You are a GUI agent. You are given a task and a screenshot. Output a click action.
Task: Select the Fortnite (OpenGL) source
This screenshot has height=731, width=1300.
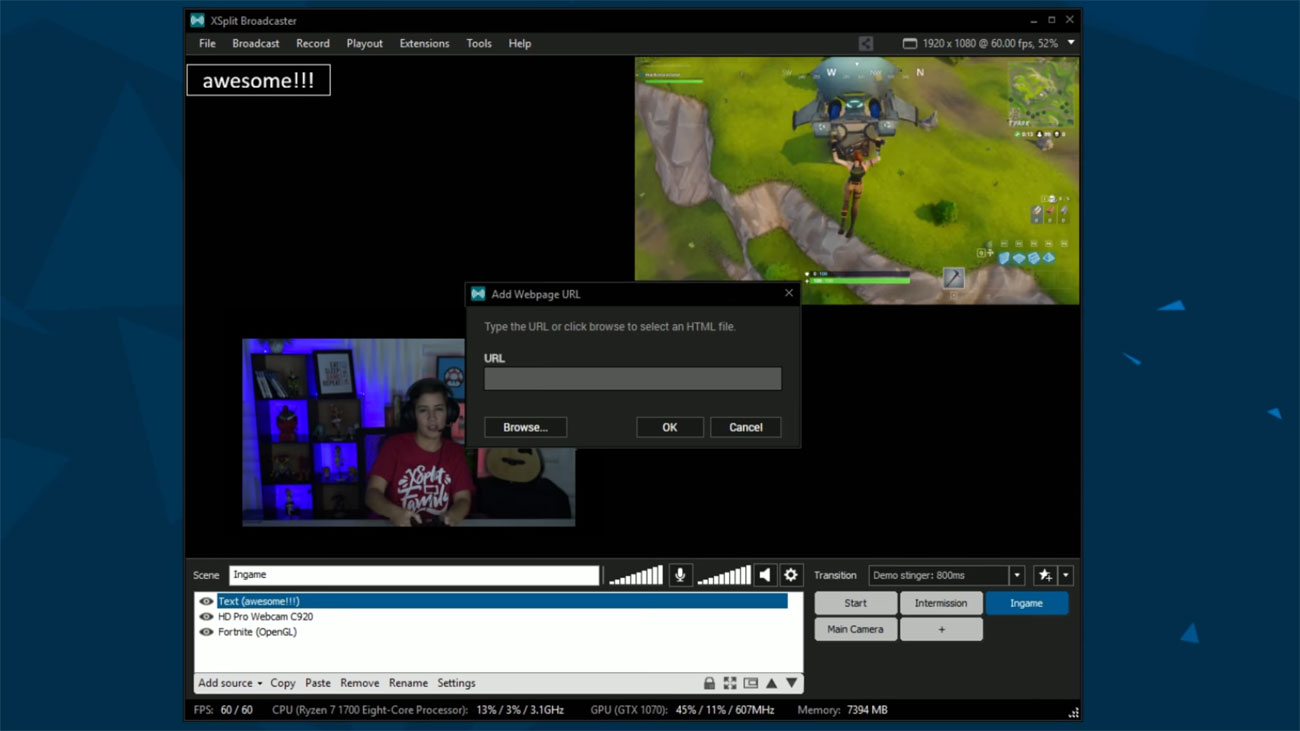257,632
